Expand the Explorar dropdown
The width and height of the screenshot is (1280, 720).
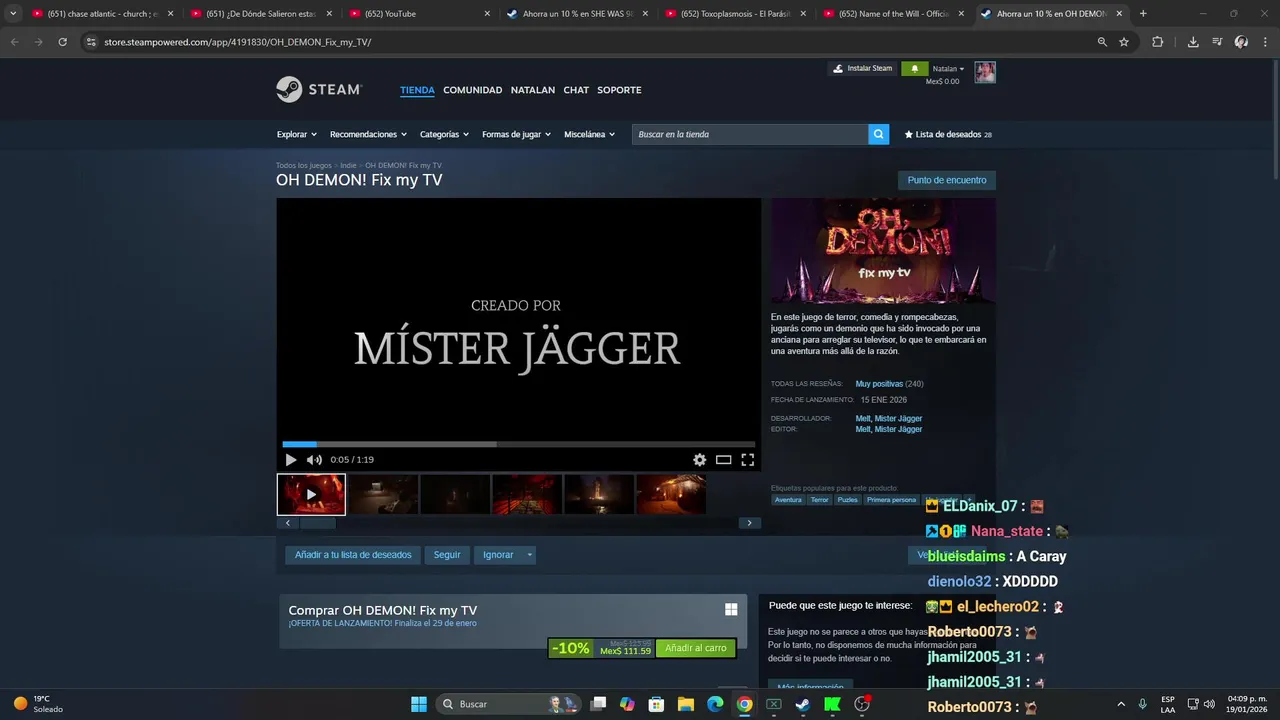point(296,134)
